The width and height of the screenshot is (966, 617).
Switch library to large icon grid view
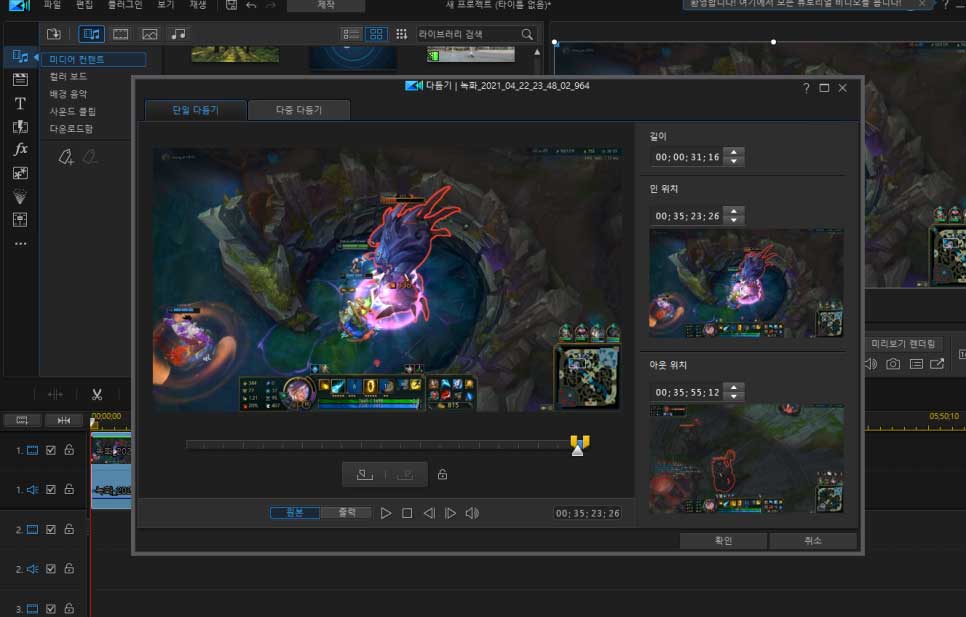coord(376,34)
